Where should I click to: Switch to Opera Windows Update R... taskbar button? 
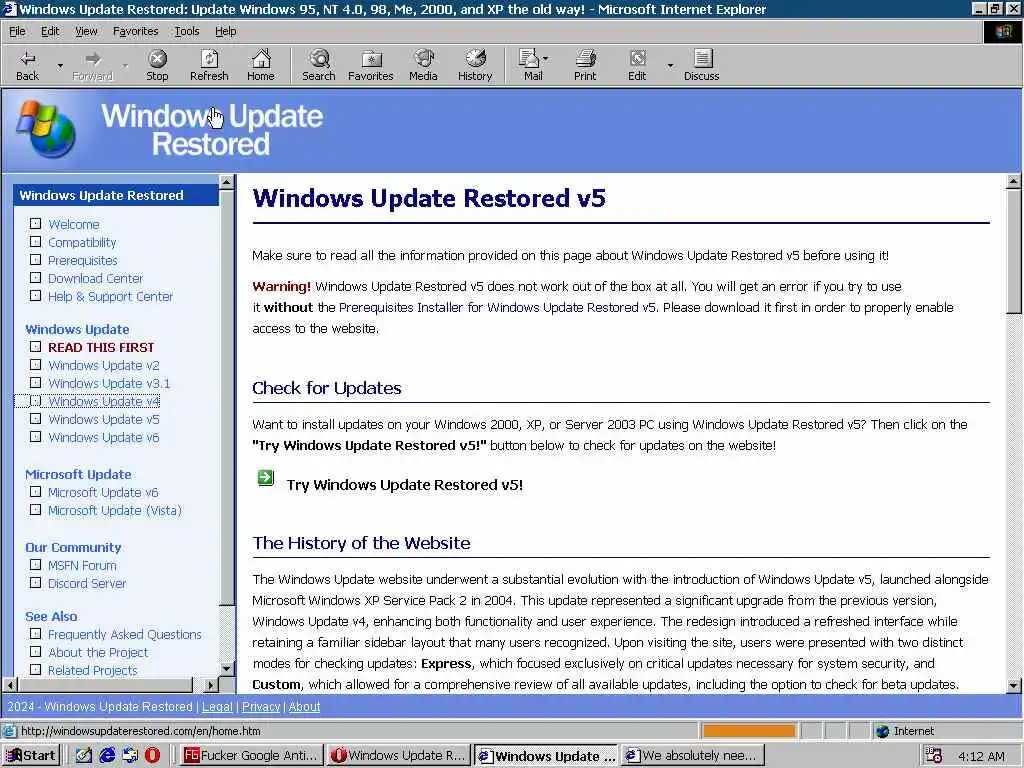point(398,756)
